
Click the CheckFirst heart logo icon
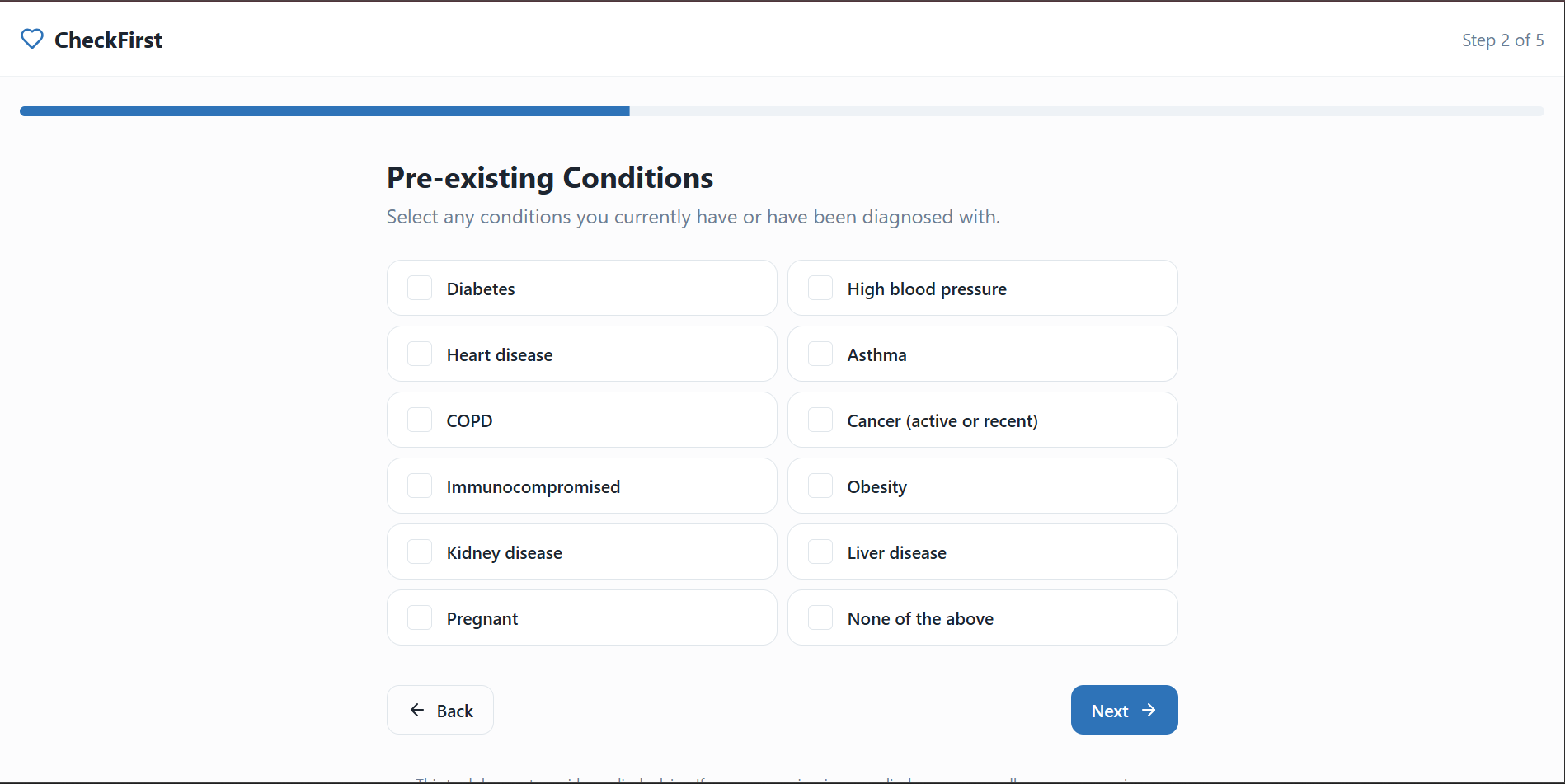[32, 40]
